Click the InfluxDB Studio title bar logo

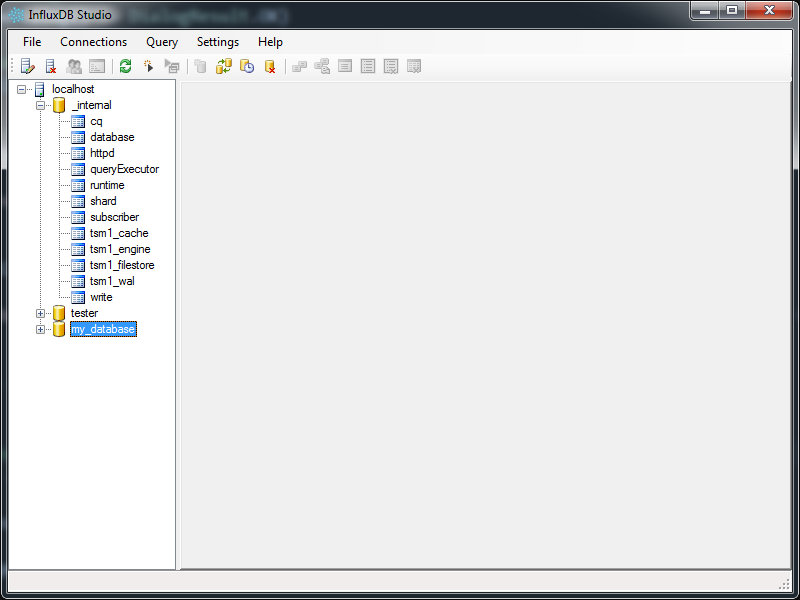click(x=16, y=15)
